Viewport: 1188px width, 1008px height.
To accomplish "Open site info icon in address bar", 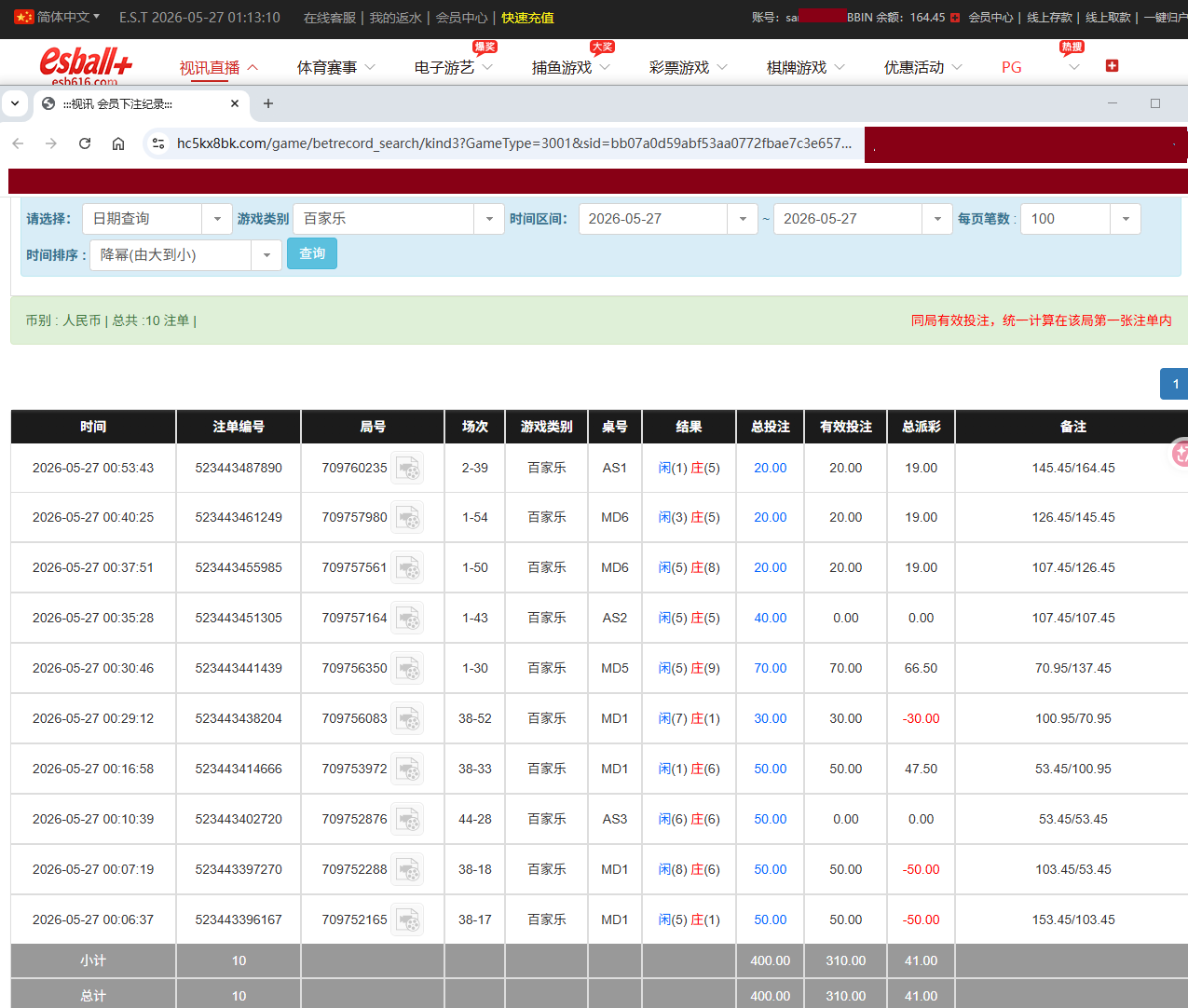I will coord(158,143).
